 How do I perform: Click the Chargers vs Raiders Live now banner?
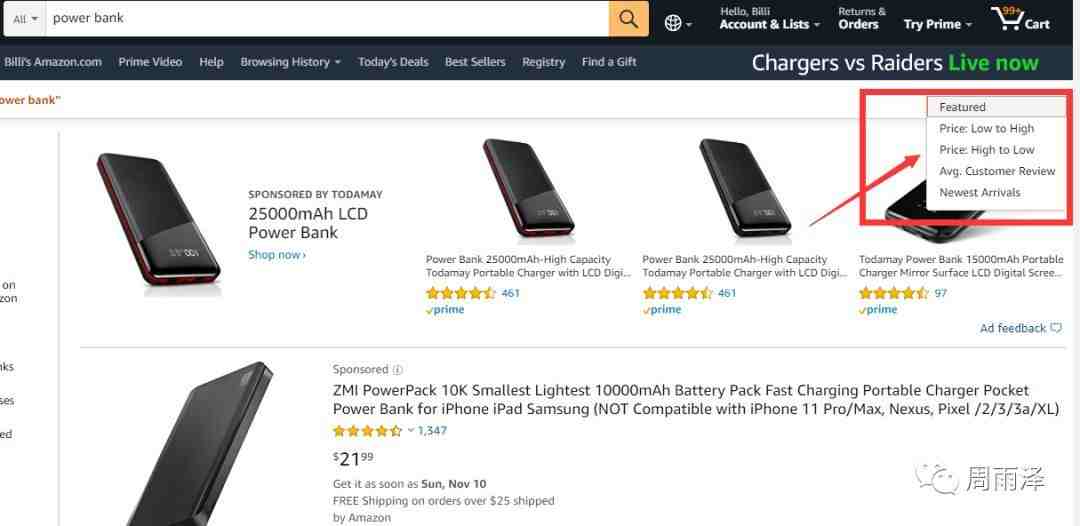(894, 63)
